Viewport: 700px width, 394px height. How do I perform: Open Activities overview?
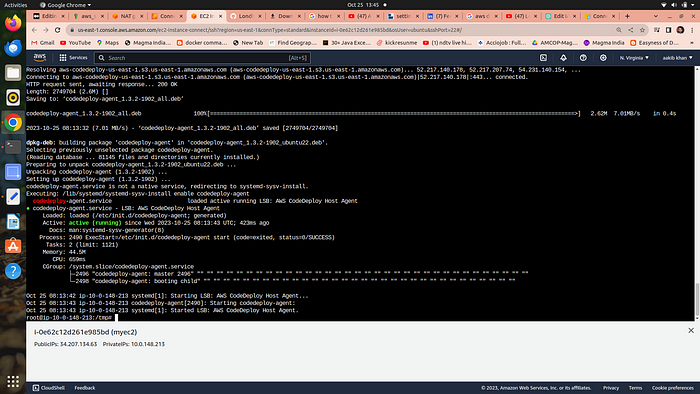pyautogui.click(x=16, y=5)
